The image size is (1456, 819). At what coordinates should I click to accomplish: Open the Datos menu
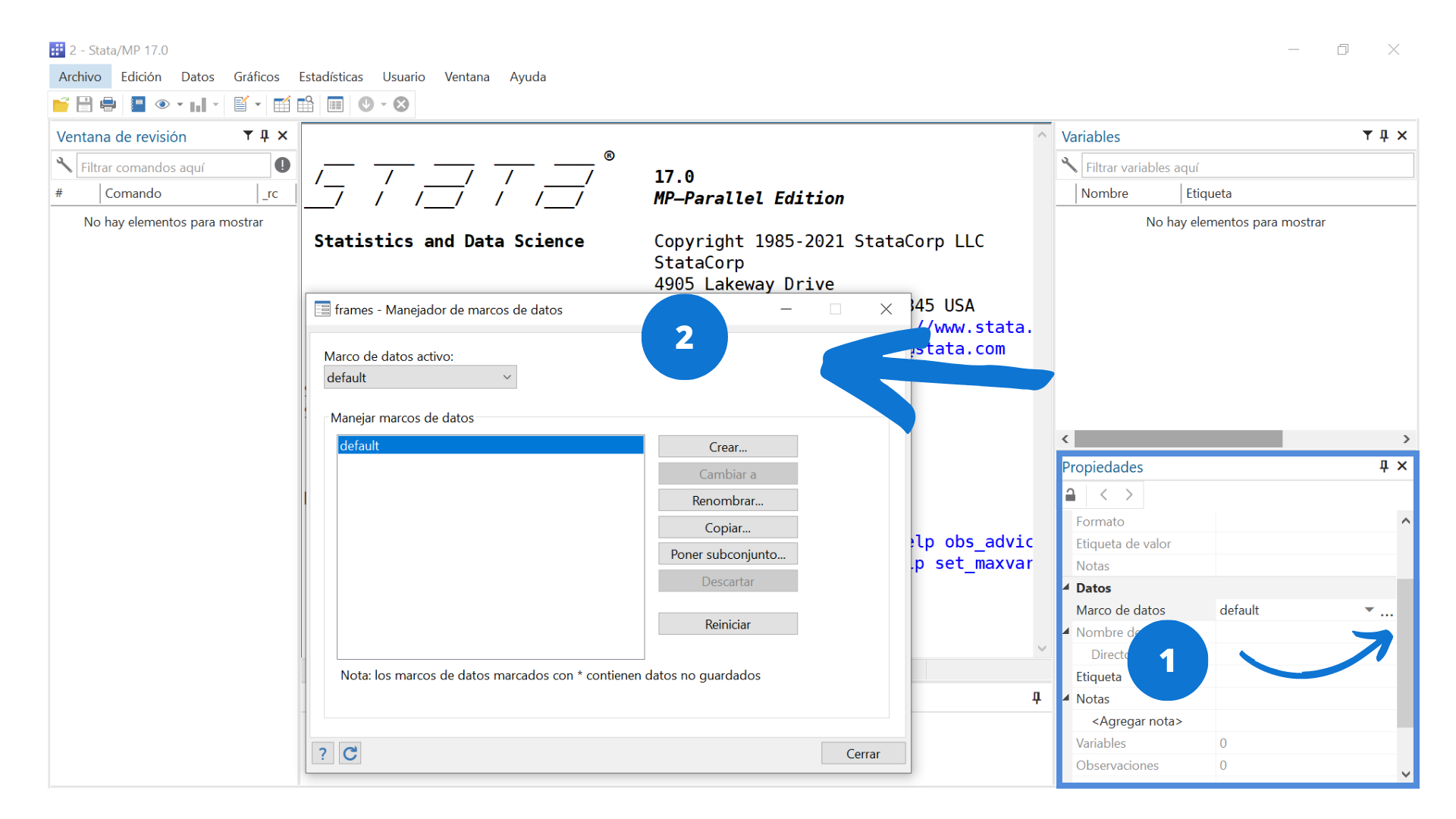(197, 77)
